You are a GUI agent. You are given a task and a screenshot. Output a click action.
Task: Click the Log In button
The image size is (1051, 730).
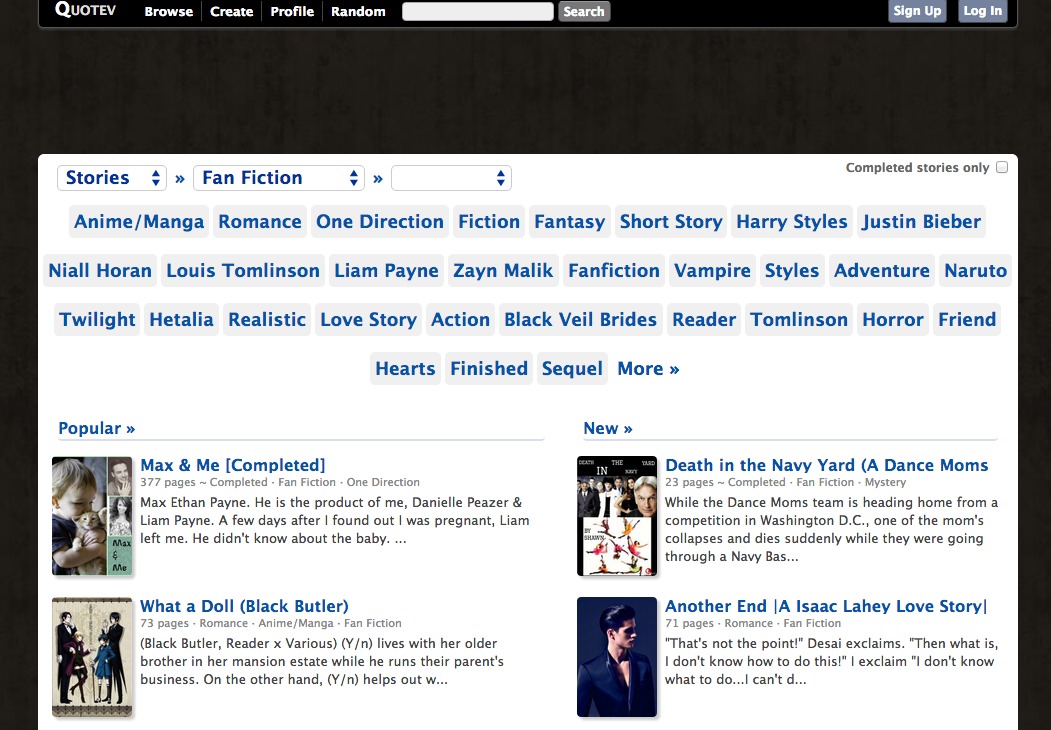coord(983,11)
